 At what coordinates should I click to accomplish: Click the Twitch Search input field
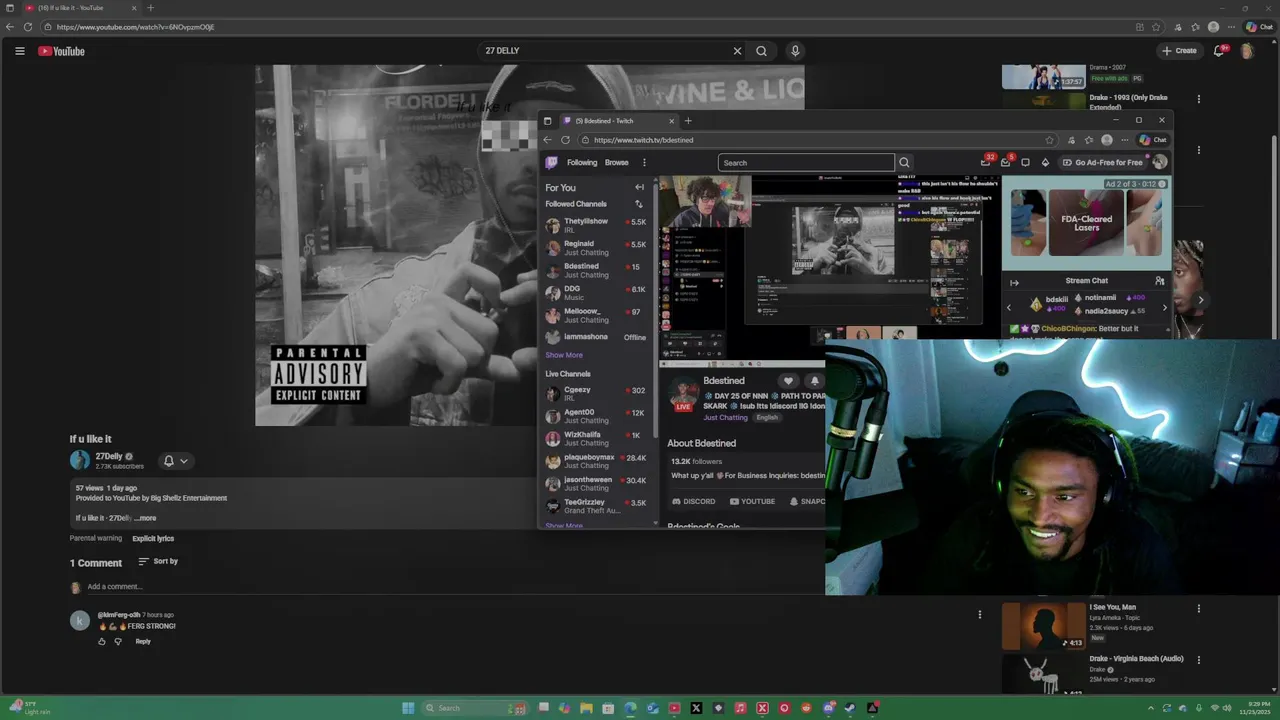[x=806, y=162]
